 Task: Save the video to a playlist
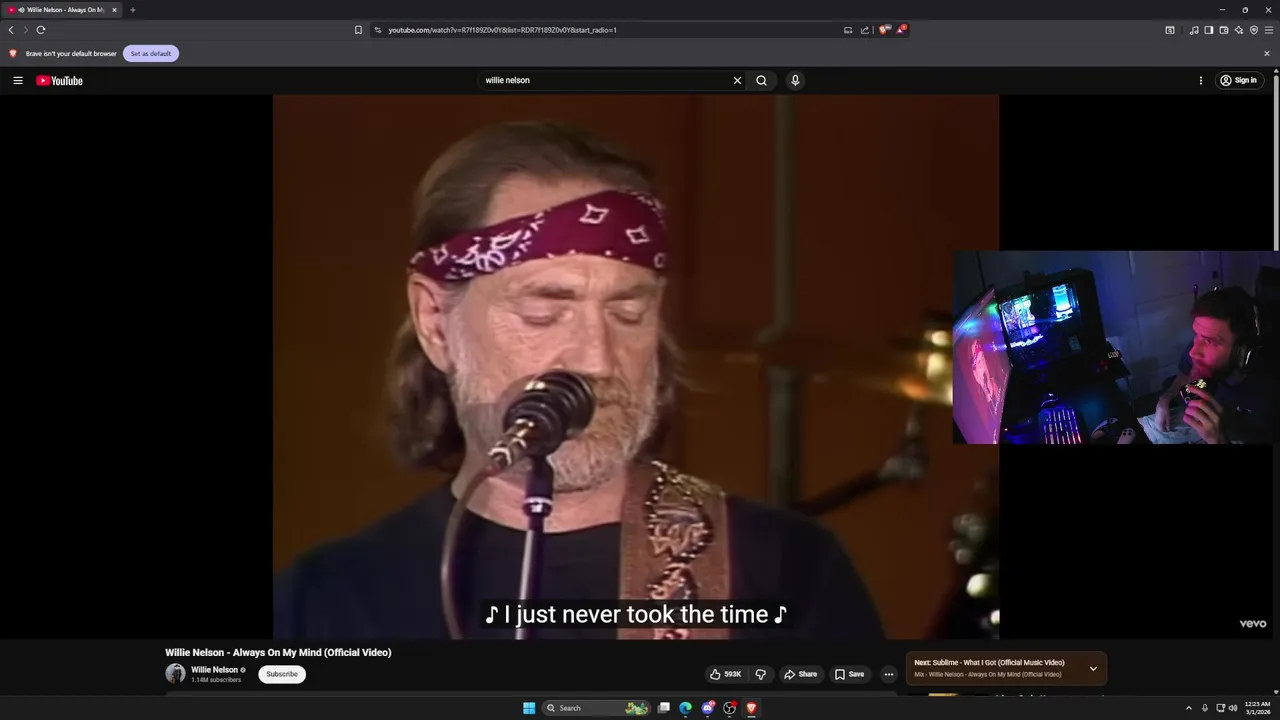(849, 674)
